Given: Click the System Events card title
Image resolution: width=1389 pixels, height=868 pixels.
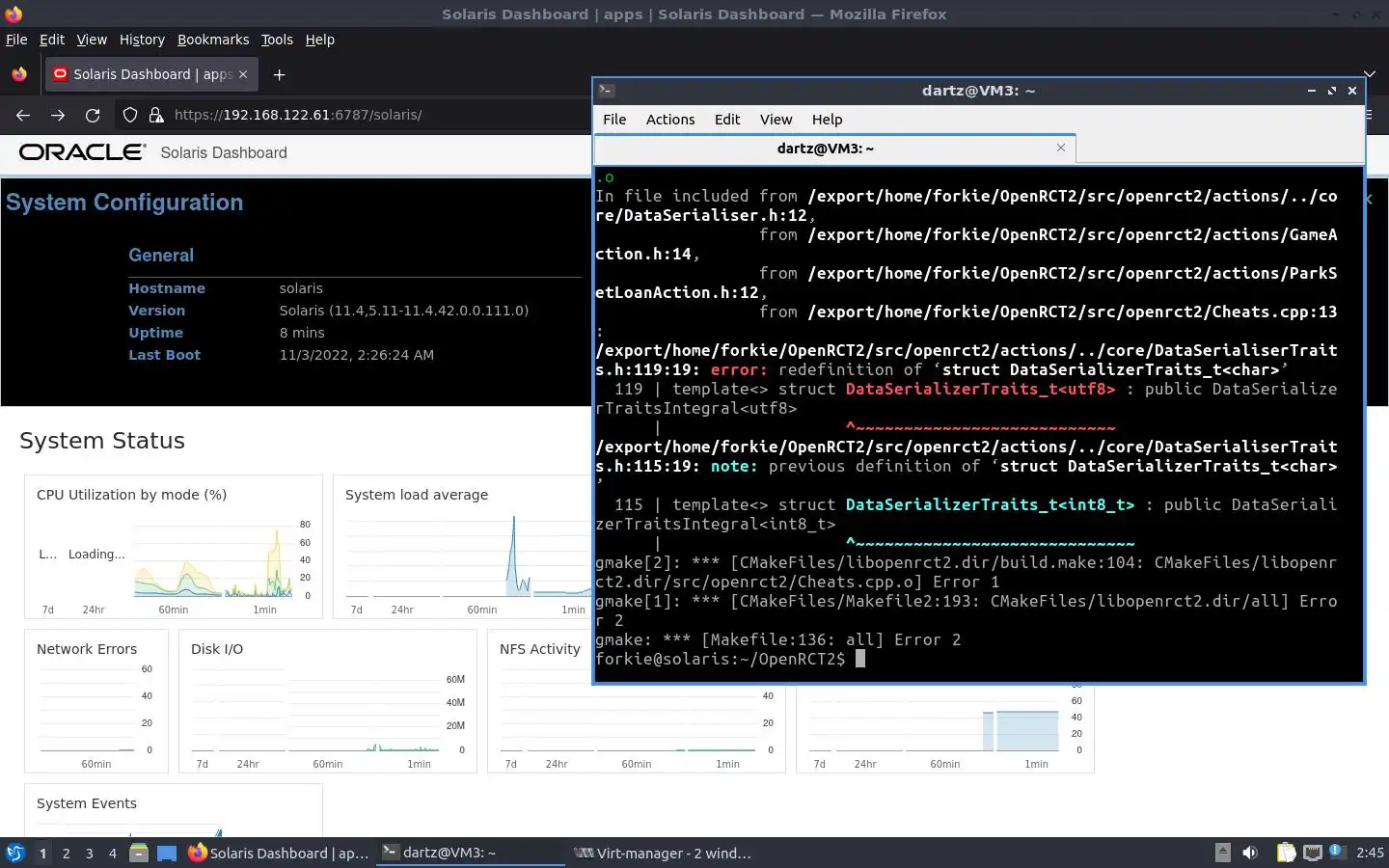Looking at the screenshot, I should (87, 803).
